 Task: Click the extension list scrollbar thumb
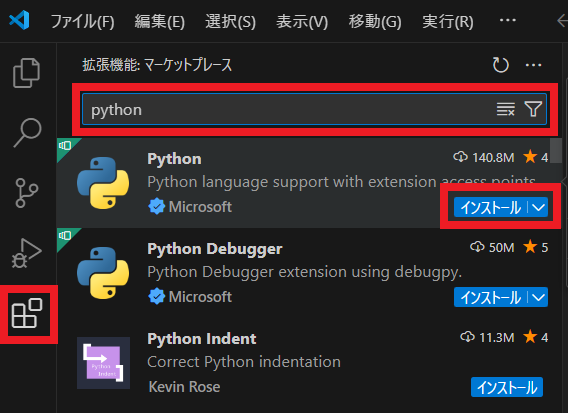556,151
